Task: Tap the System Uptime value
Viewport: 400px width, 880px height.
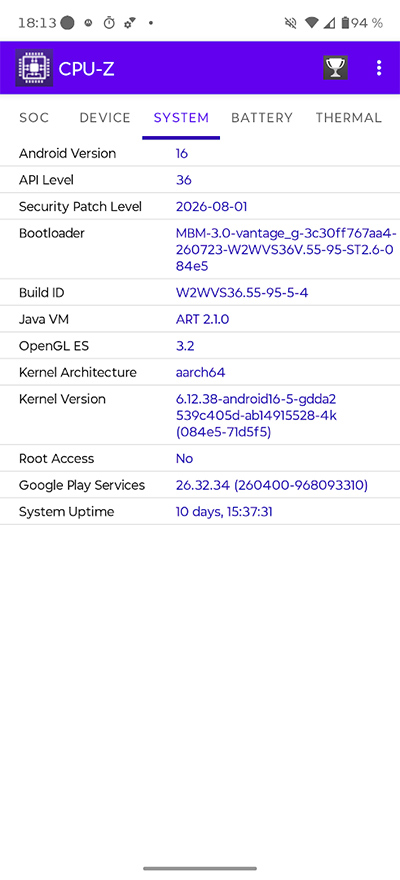Action: (x=224, y=512)
